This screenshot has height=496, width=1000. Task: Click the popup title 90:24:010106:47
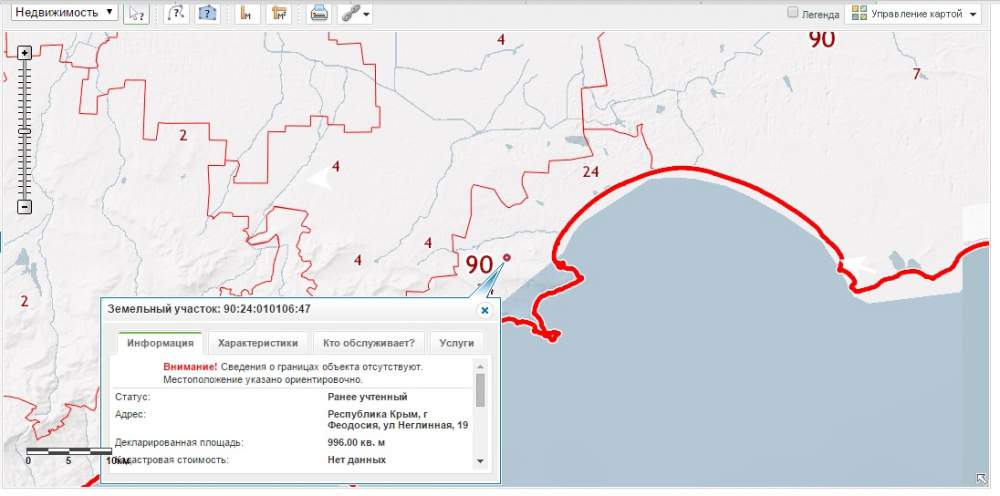tap(267, 309)
